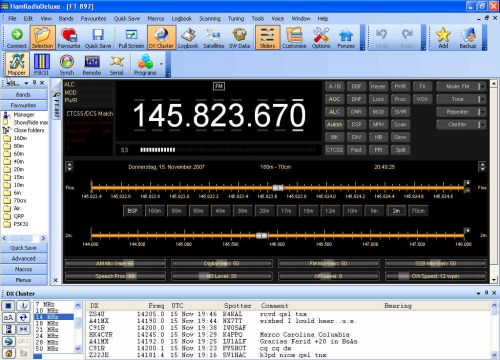The width and height of the screenshot is (500, 360).
Task: Open the Logbook toolbar icon
Action: coord(188,38)
